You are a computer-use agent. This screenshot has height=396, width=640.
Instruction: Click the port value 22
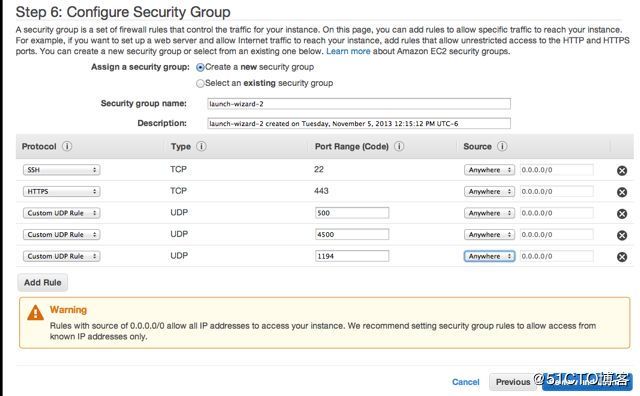[319, 169]
